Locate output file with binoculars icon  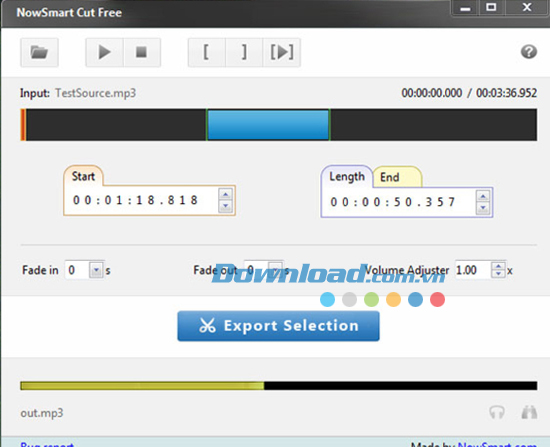(x=529, y=412)
